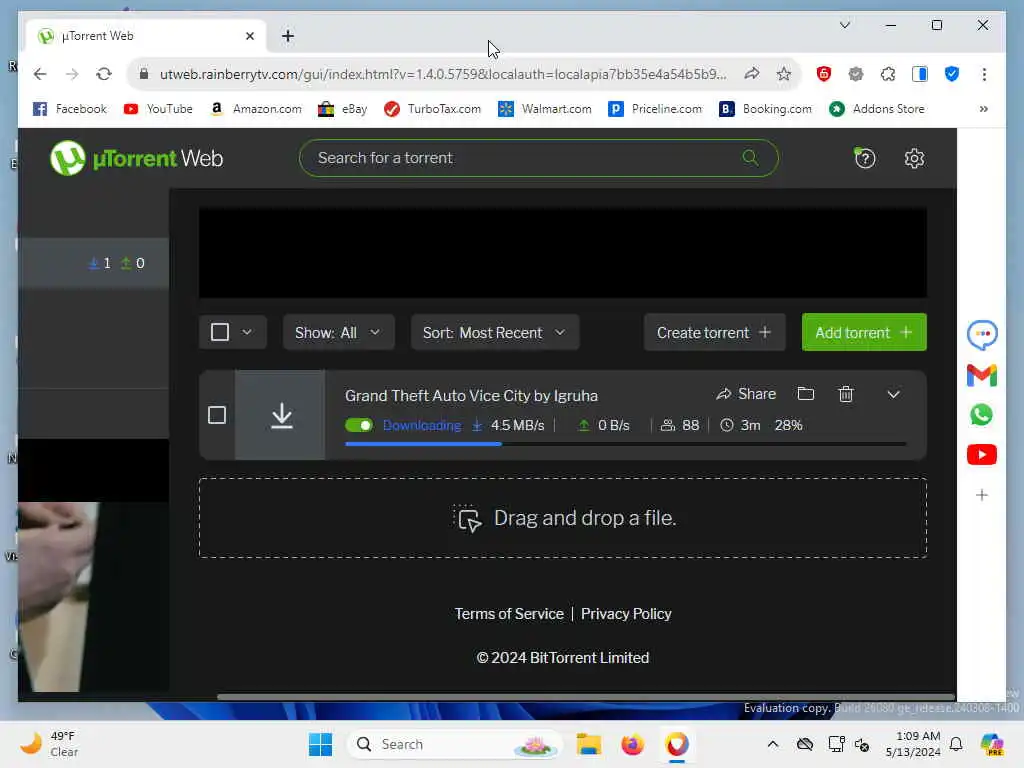Viewport: 1024px width, 768px height.
Task: Click the blue shield extension icon
Action: pos(952,74)
